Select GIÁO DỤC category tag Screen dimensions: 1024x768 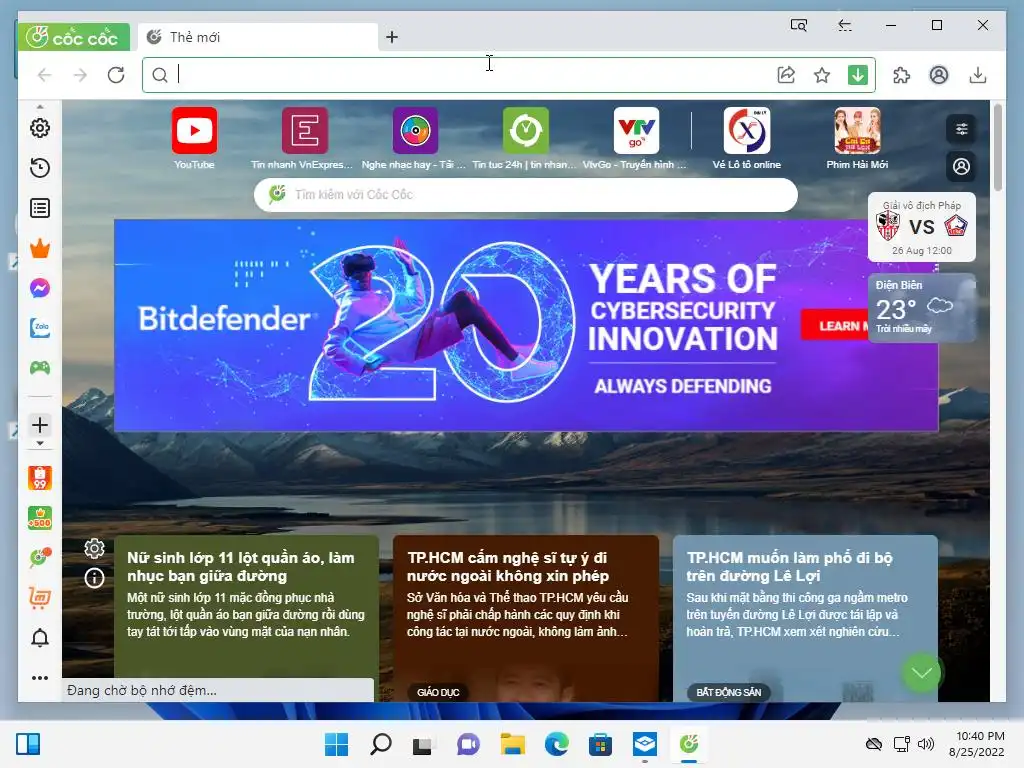coord(438,692)
